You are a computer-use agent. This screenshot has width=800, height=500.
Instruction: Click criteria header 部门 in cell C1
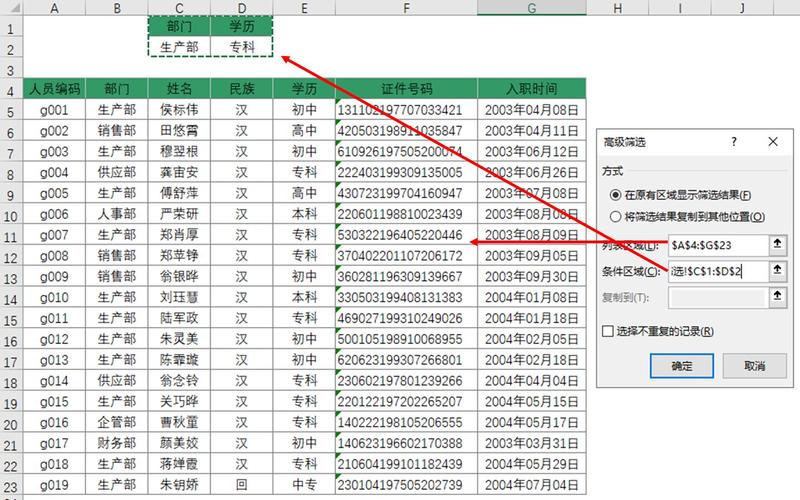pos(179,26)
